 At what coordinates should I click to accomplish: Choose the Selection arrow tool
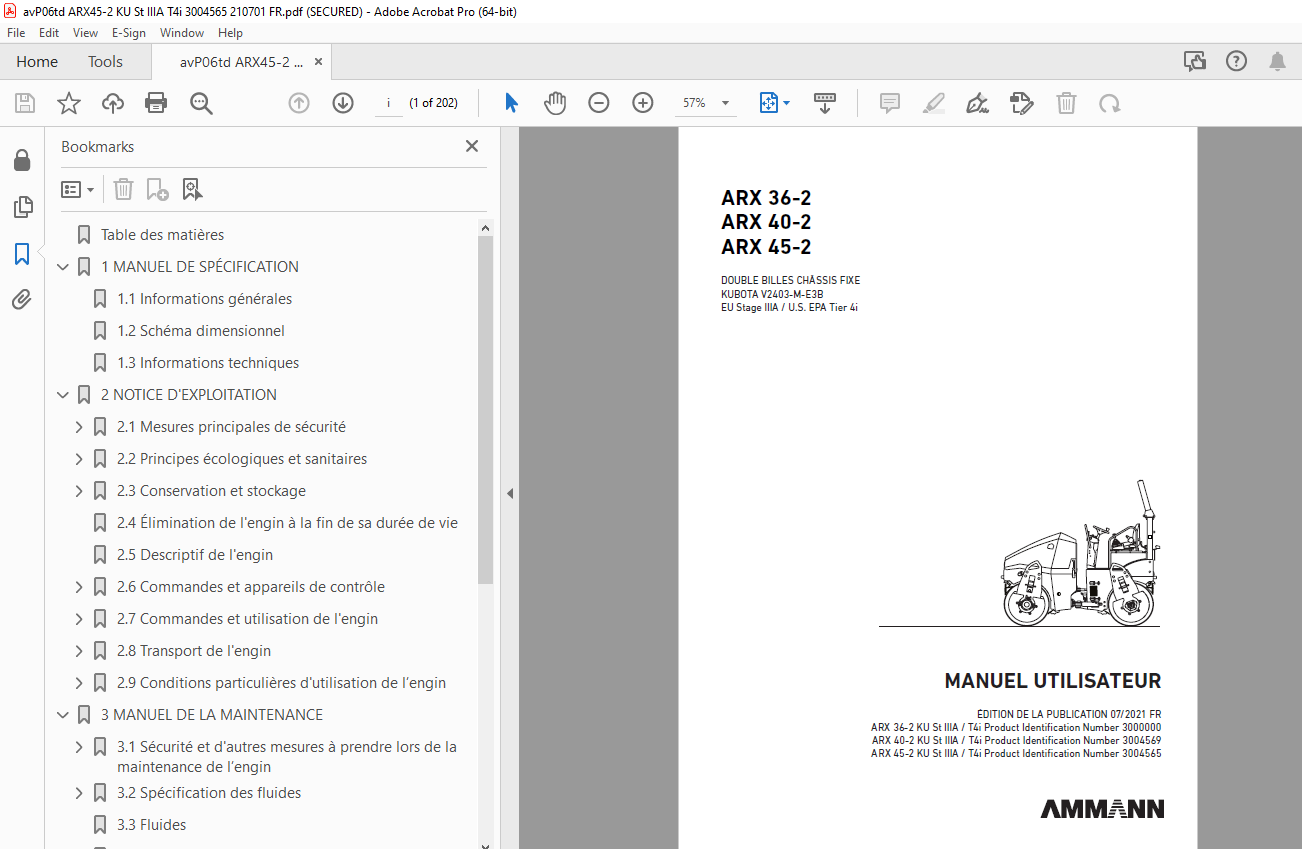[x=511, y=103]
